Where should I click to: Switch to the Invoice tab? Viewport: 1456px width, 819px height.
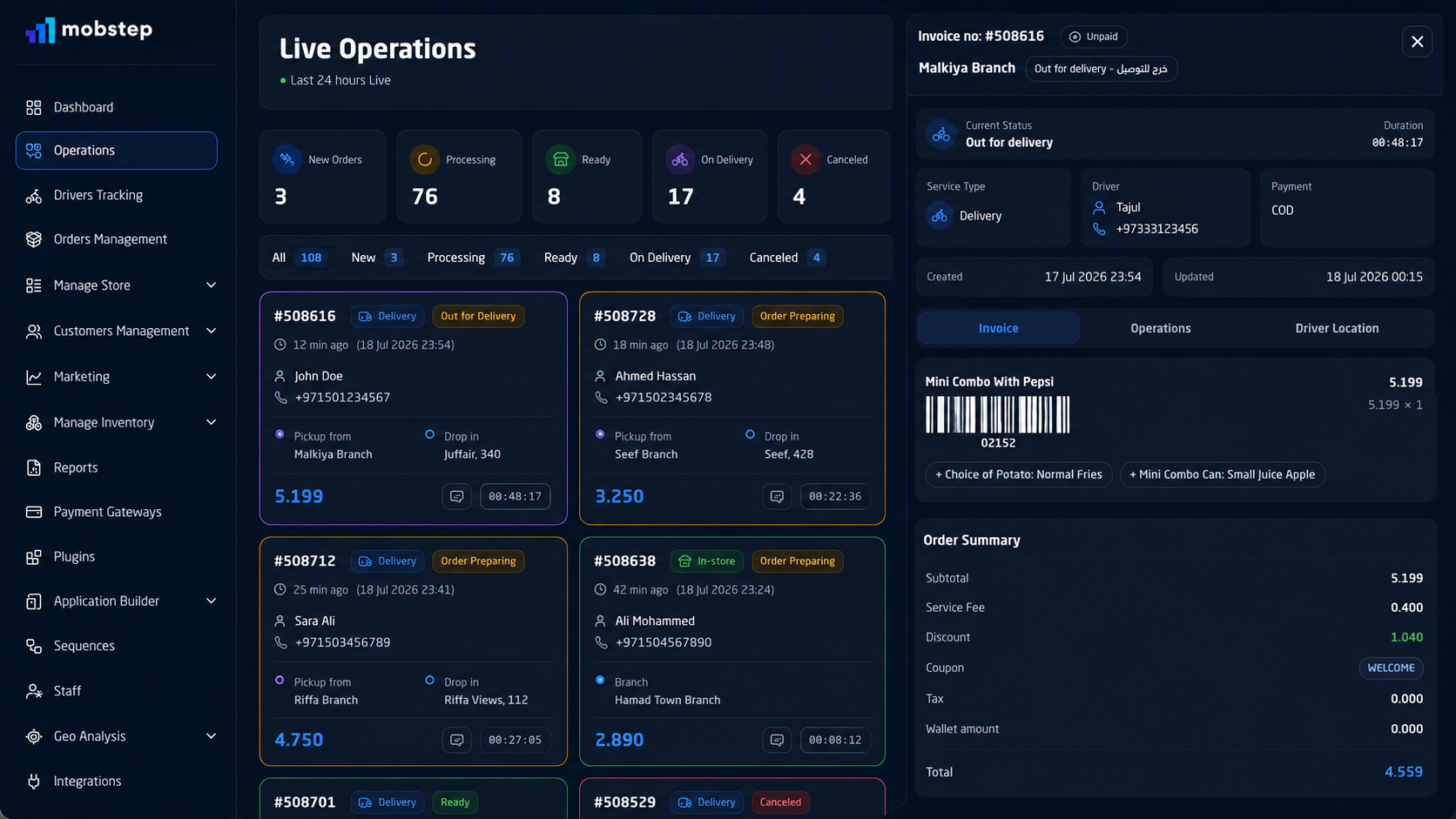point(998,328)
